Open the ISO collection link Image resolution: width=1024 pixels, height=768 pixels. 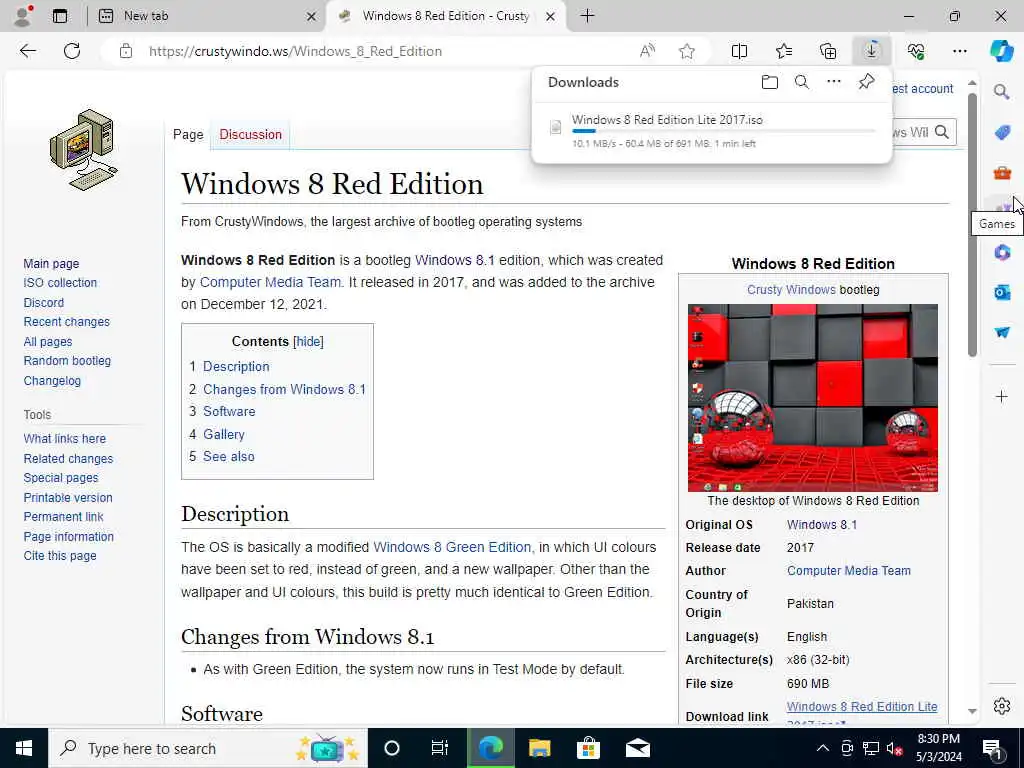60,283
